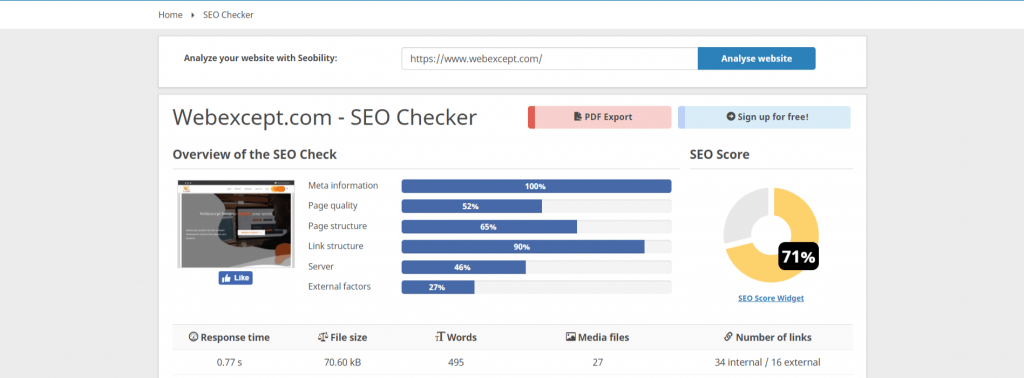Open the SEO Checker breadcrumb
The width and height of the screenshot is (1024, 378).
228,14
